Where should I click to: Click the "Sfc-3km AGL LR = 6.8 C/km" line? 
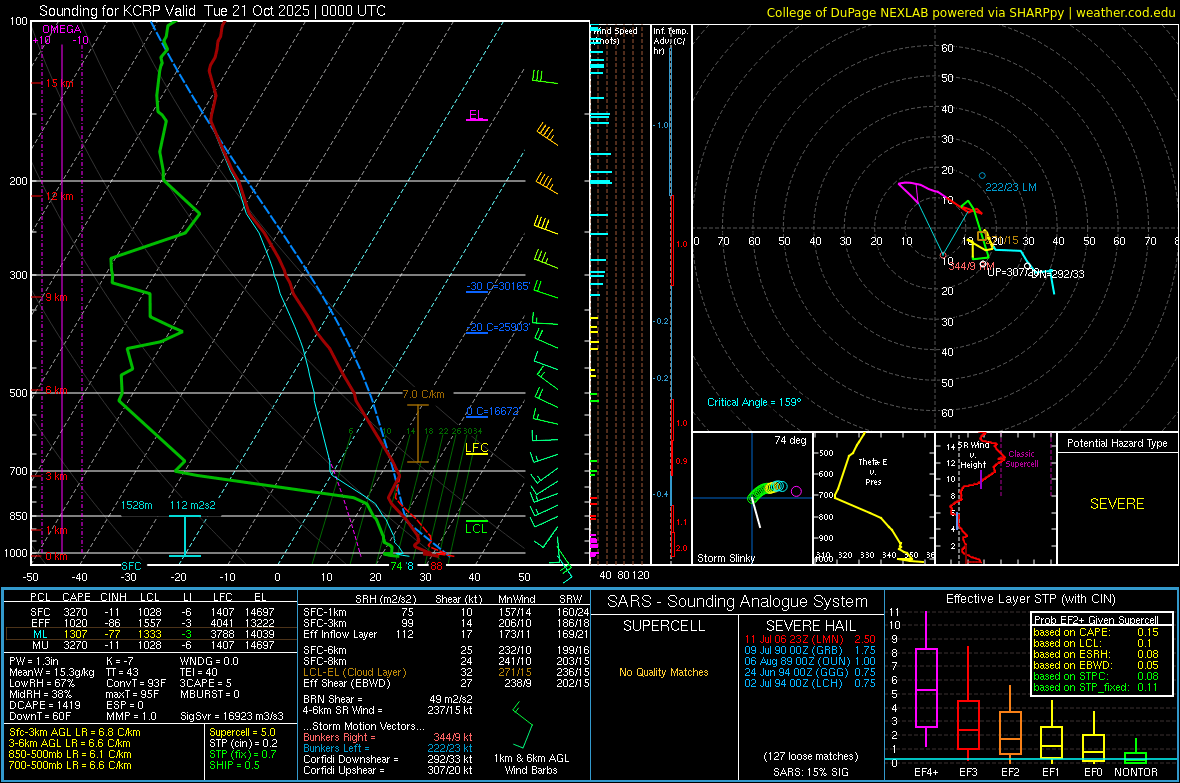(x=75, y=732)
